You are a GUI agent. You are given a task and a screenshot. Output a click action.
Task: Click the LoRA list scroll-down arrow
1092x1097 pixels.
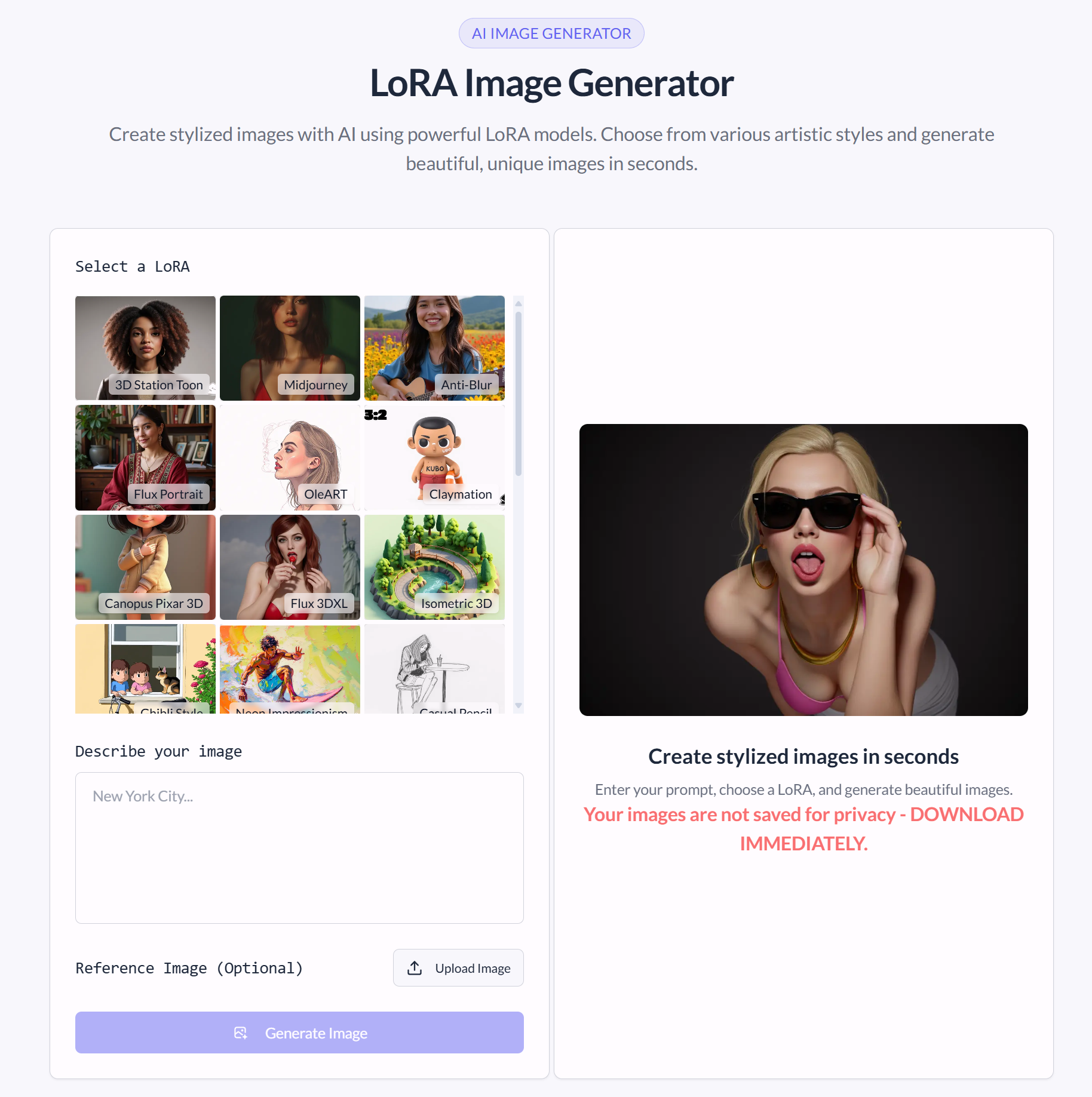click(519, 706)
